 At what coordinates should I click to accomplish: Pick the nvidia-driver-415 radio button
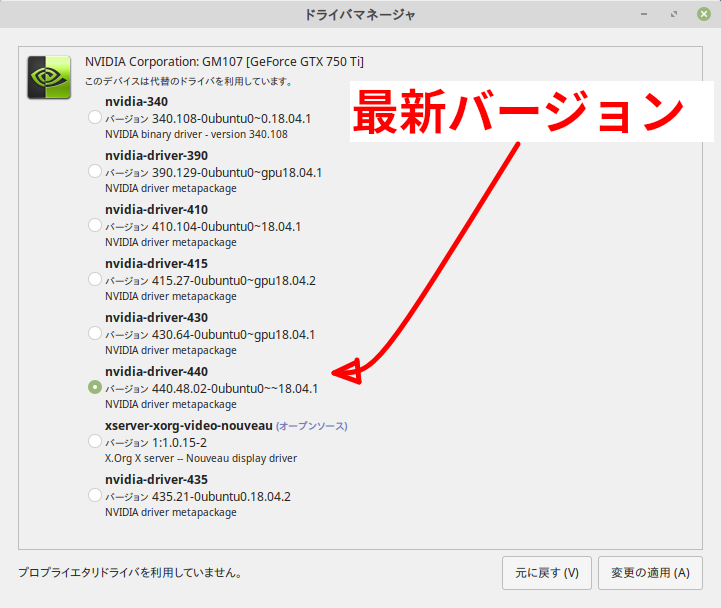(x=95, y=279)
